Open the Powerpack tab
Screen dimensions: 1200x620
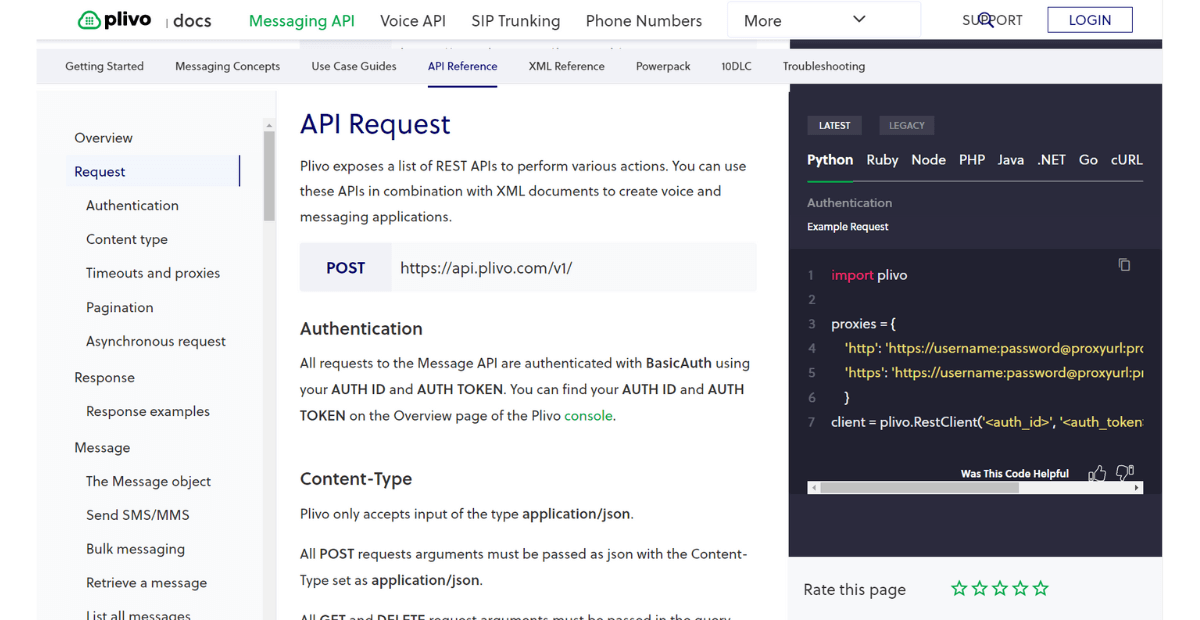pos(663,66)
